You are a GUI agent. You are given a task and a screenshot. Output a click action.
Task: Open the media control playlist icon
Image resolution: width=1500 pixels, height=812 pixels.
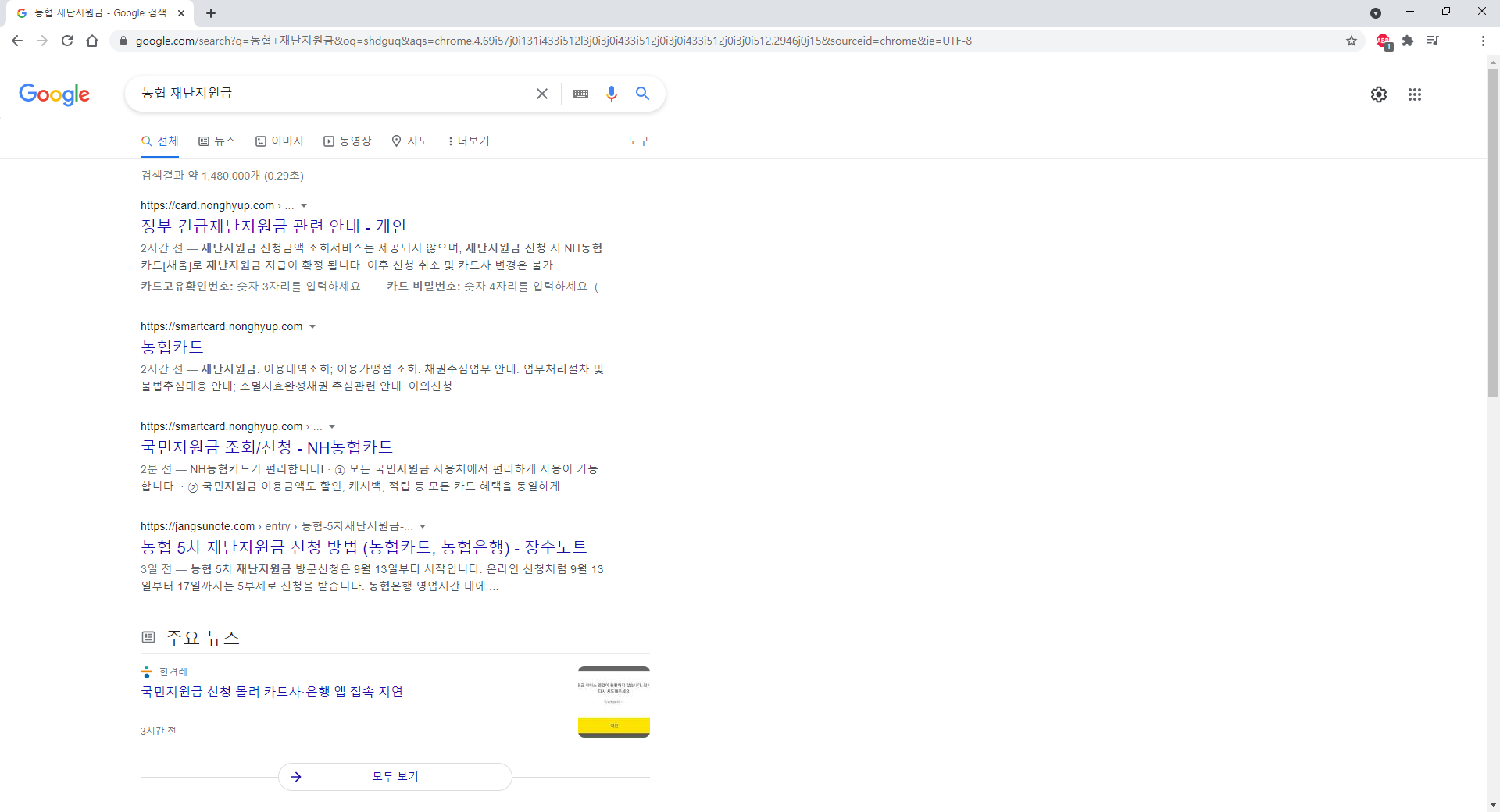tap(1433, 41)
